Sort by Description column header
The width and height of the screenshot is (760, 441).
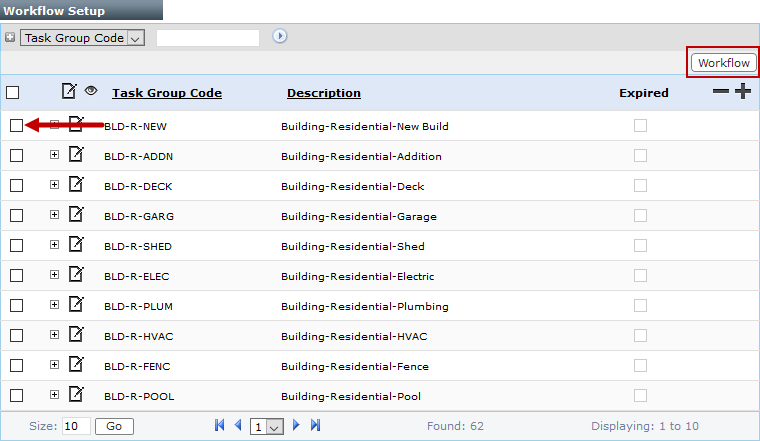click(x=323, y=93)
